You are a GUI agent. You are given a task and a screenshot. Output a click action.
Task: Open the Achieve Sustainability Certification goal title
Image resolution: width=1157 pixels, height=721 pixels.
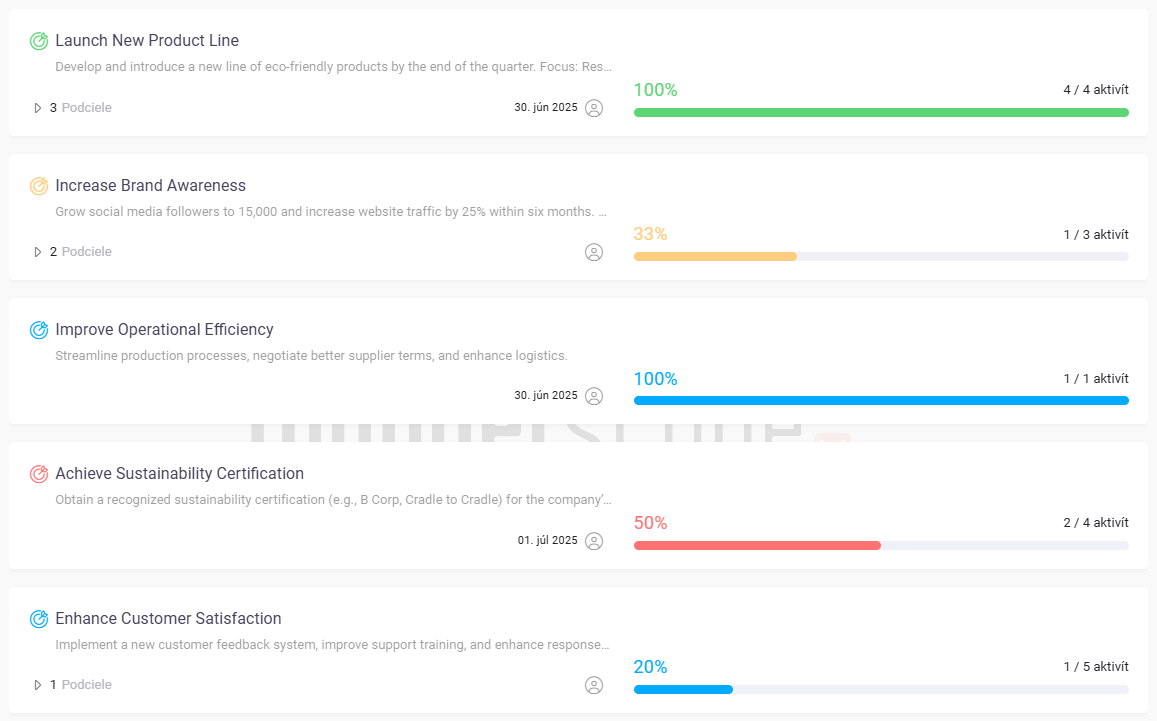click(x=179, y=474)
